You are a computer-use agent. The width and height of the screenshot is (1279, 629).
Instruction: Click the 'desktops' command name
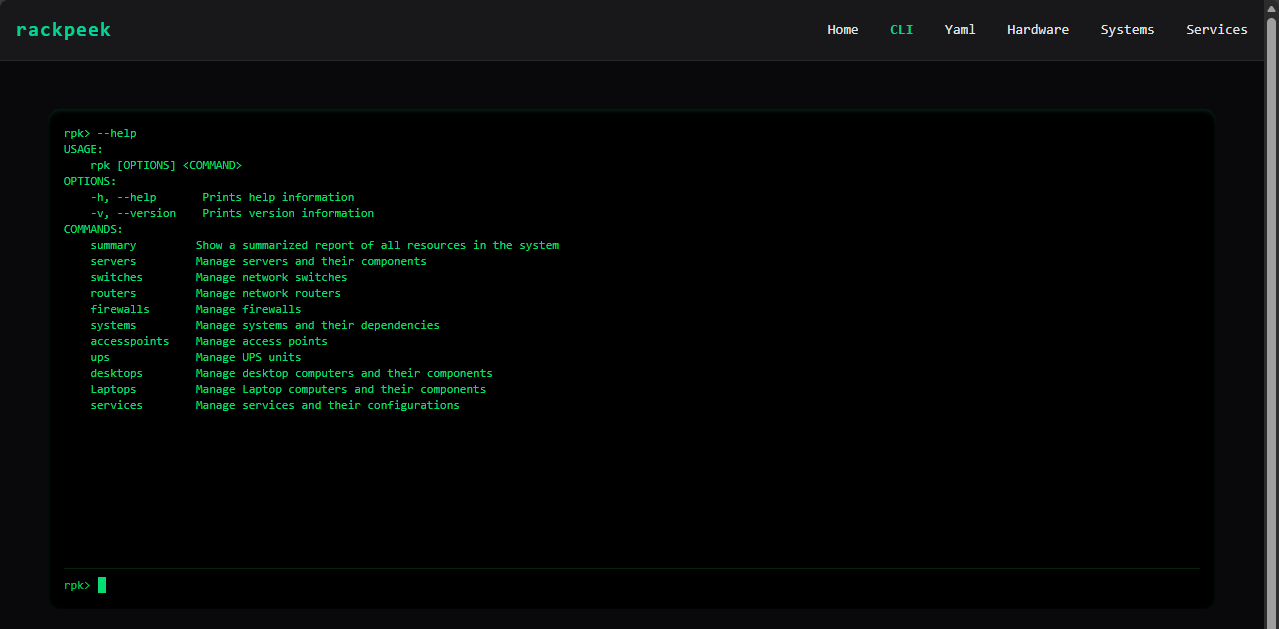(x=116, y=373)
